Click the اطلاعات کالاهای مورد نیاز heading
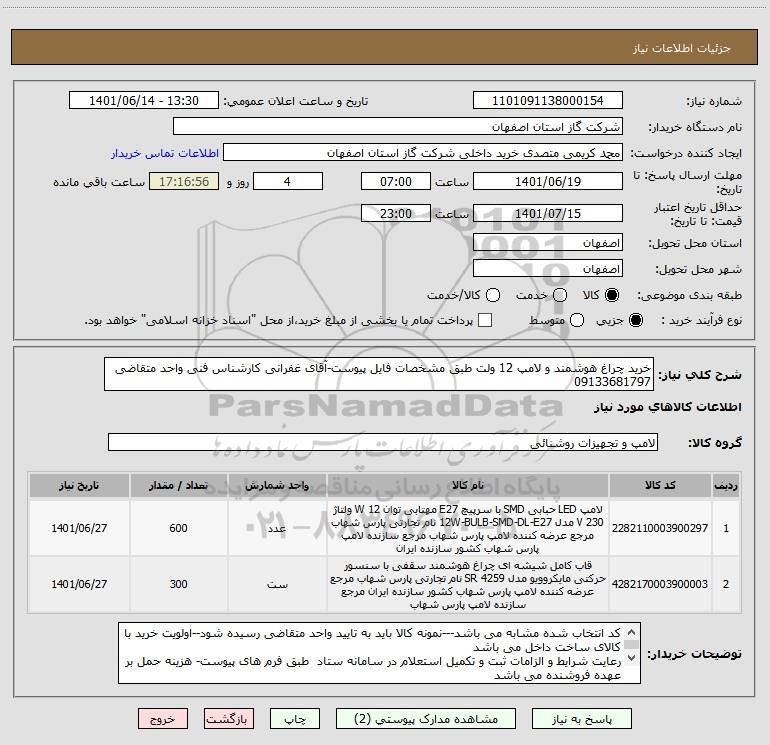 pos(667,407)
